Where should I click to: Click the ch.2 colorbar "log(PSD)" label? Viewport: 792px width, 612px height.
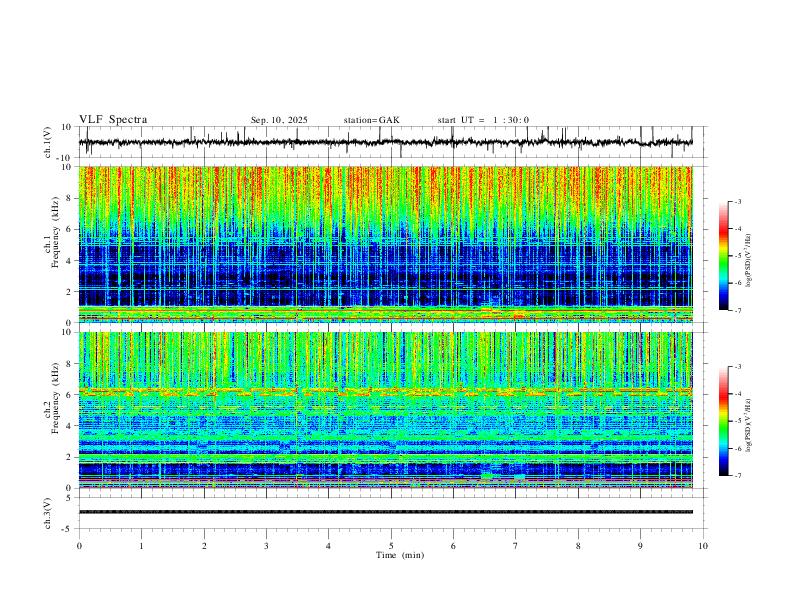point(748,426)
